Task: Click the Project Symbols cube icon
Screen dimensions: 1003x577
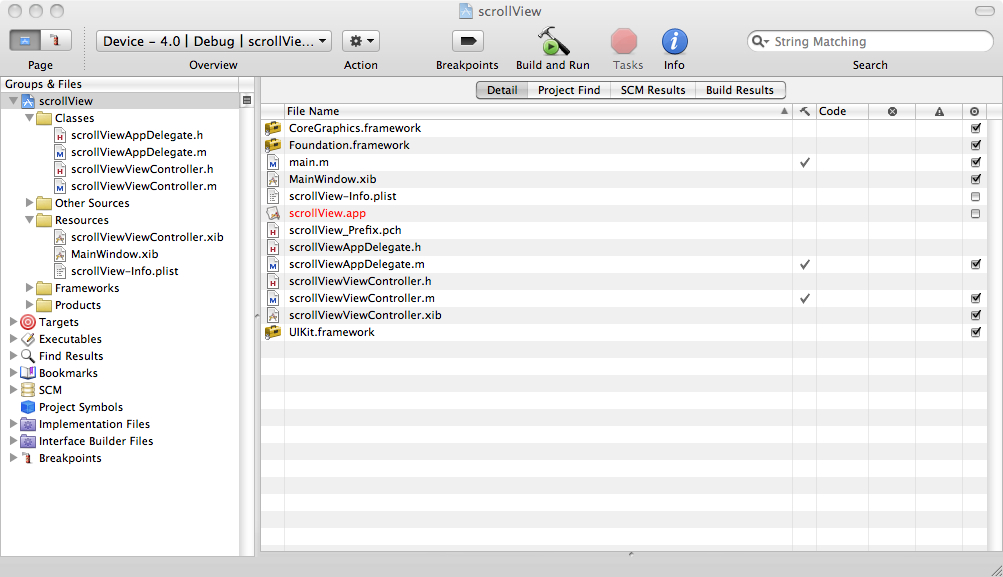Action: click(28, 407)
